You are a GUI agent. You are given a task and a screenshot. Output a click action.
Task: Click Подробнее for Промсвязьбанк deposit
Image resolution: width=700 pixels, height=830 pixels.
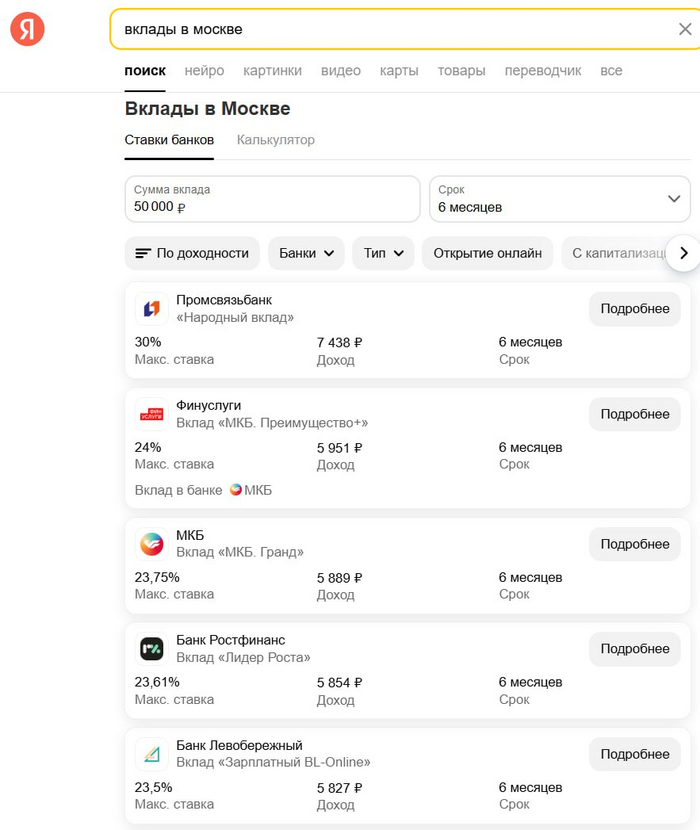[634, 309]
